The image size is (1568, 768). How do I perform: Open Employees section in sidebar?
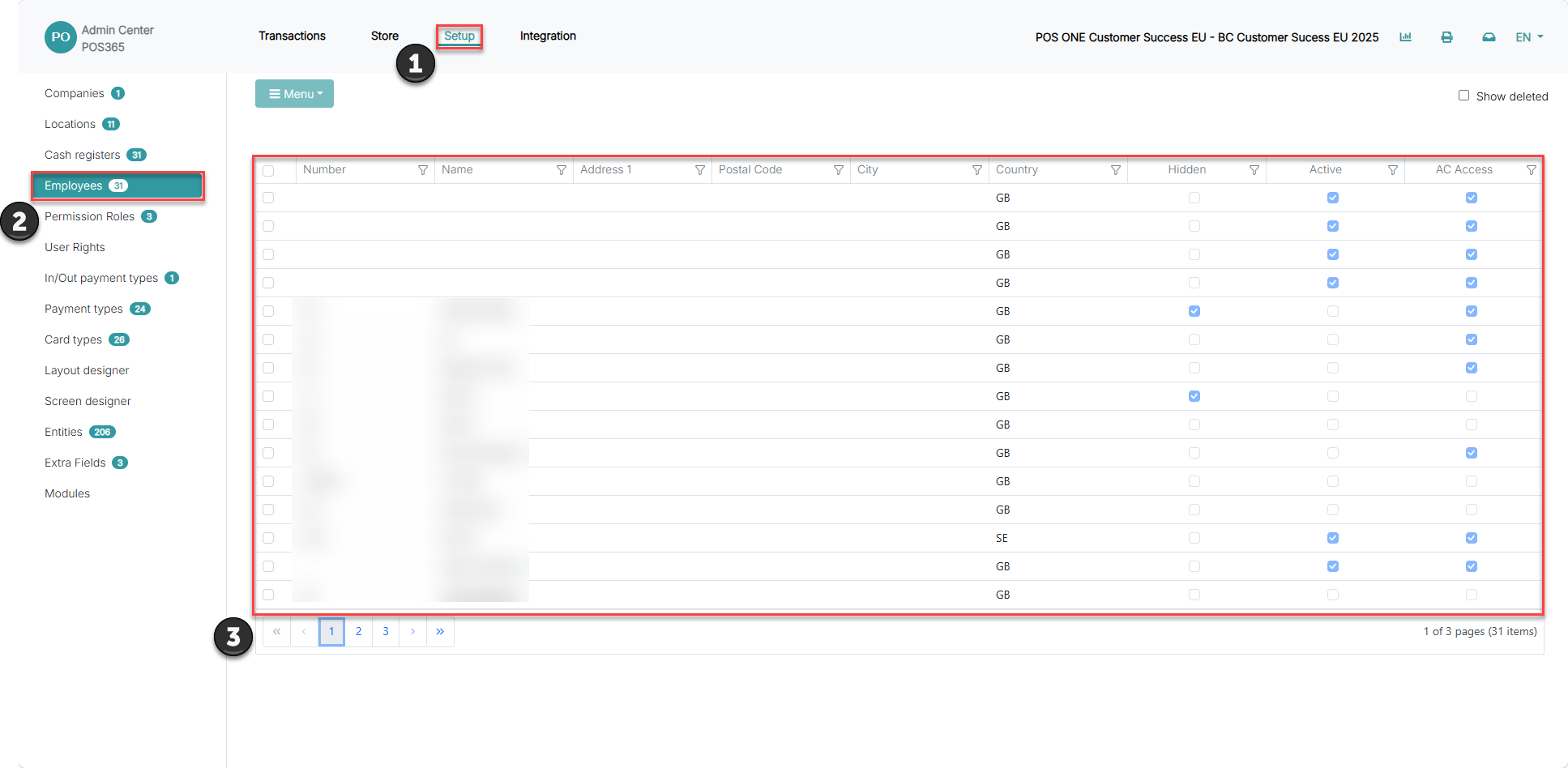(x=117, y=186)
